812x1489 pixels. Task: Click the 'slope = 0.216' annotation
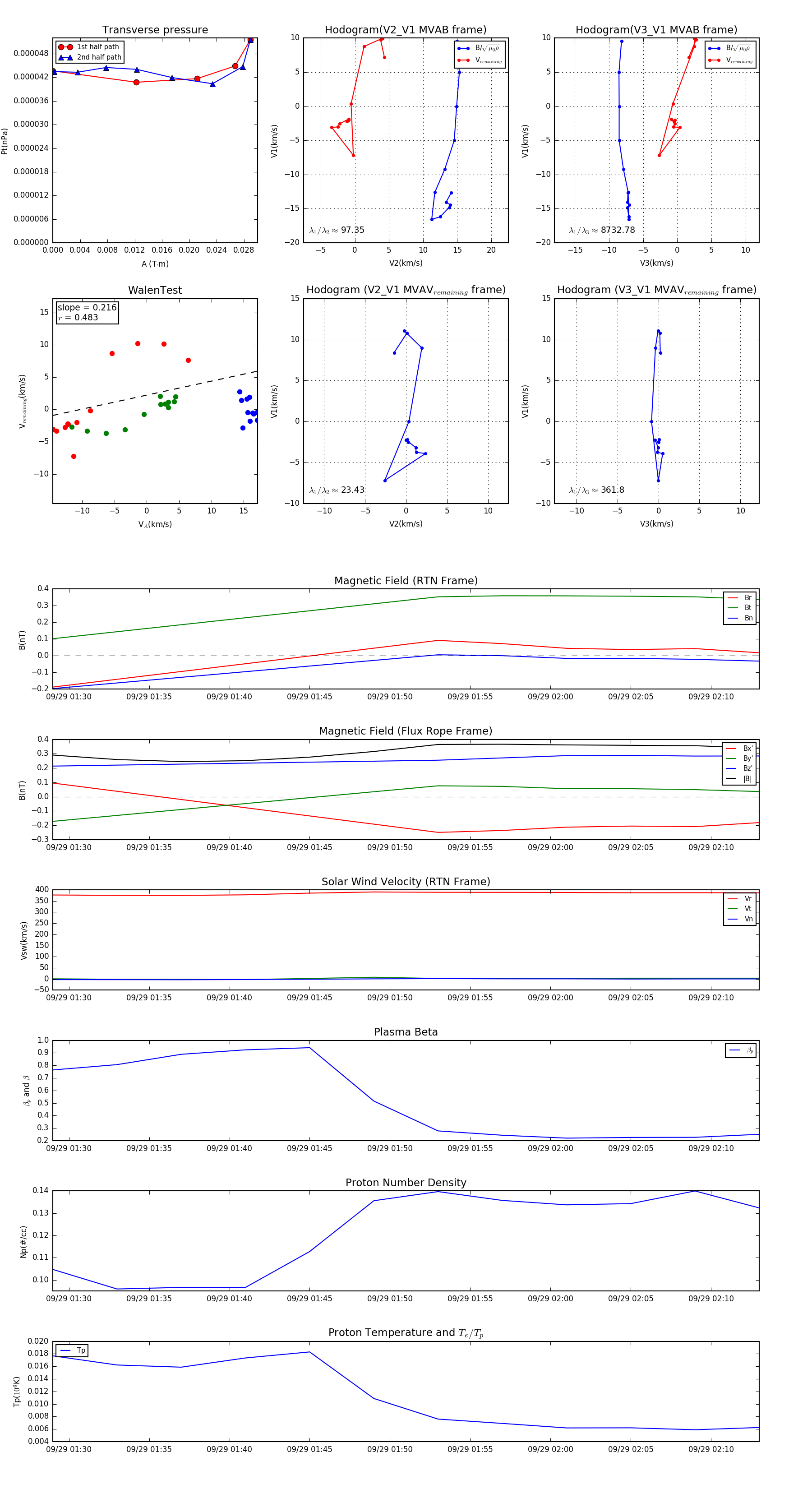(x=87, y=308)
